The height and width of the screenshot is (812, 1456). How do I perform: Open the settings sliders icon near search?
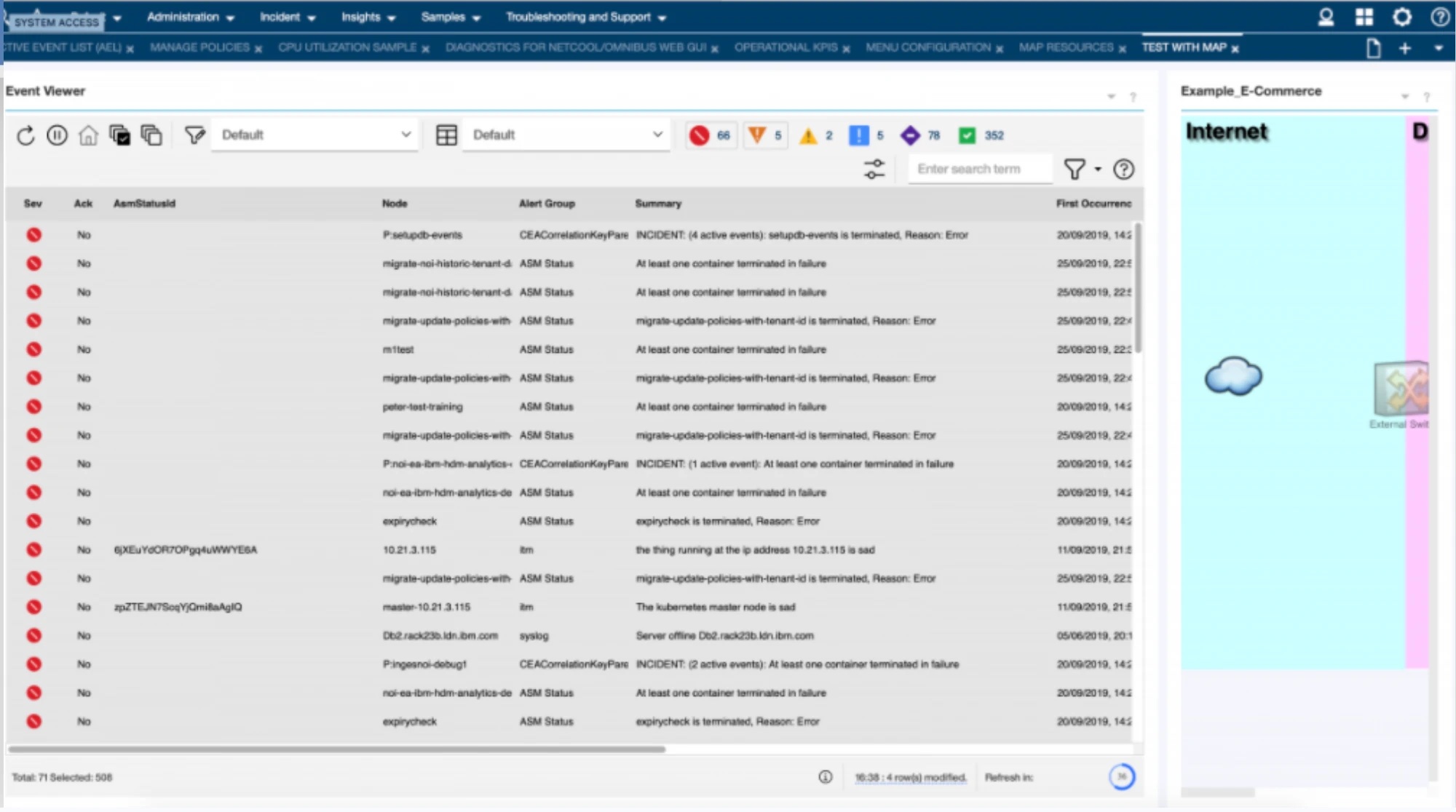point(874,170)
